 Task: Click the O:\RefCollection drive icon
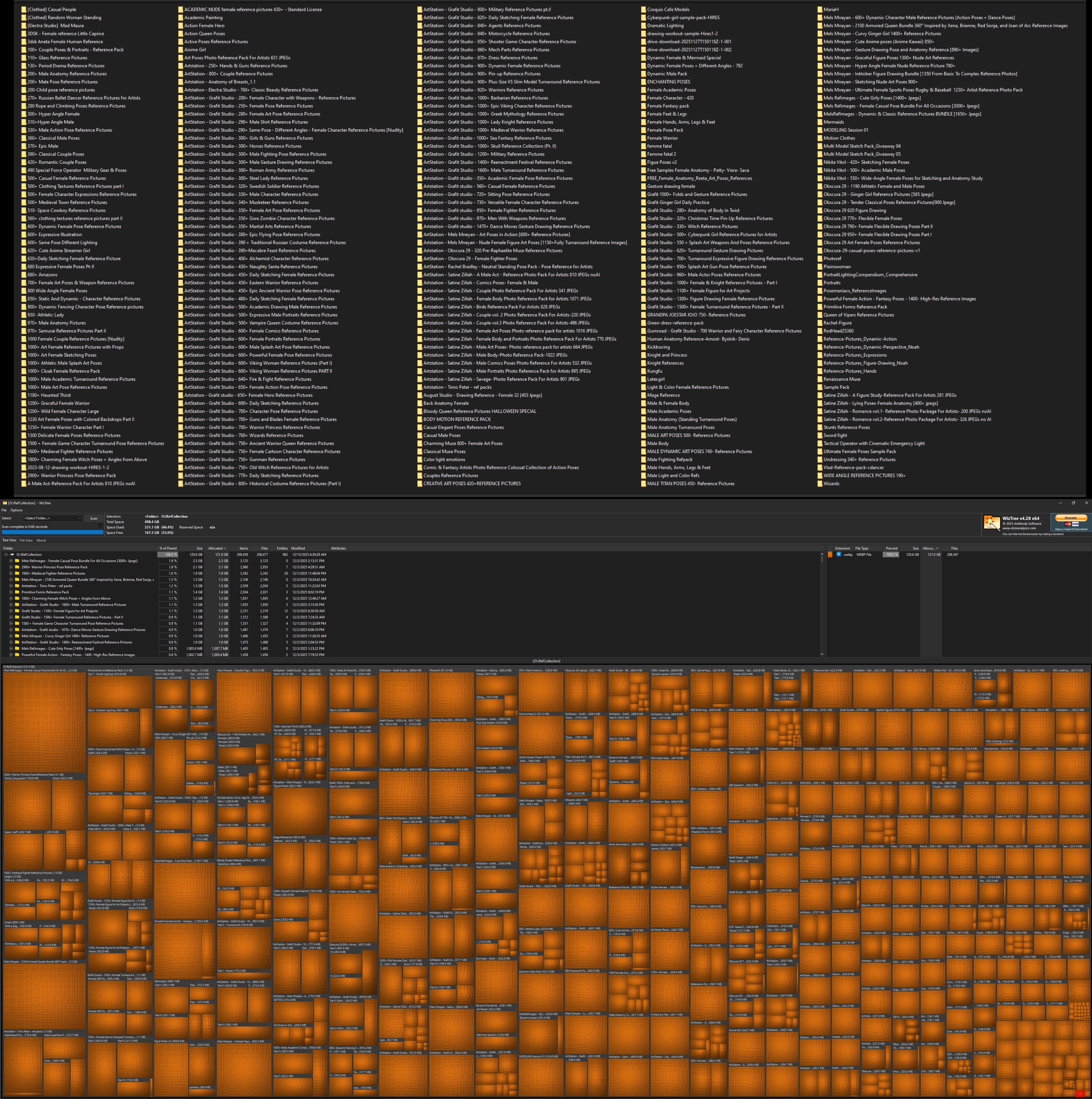click(12, 554)
